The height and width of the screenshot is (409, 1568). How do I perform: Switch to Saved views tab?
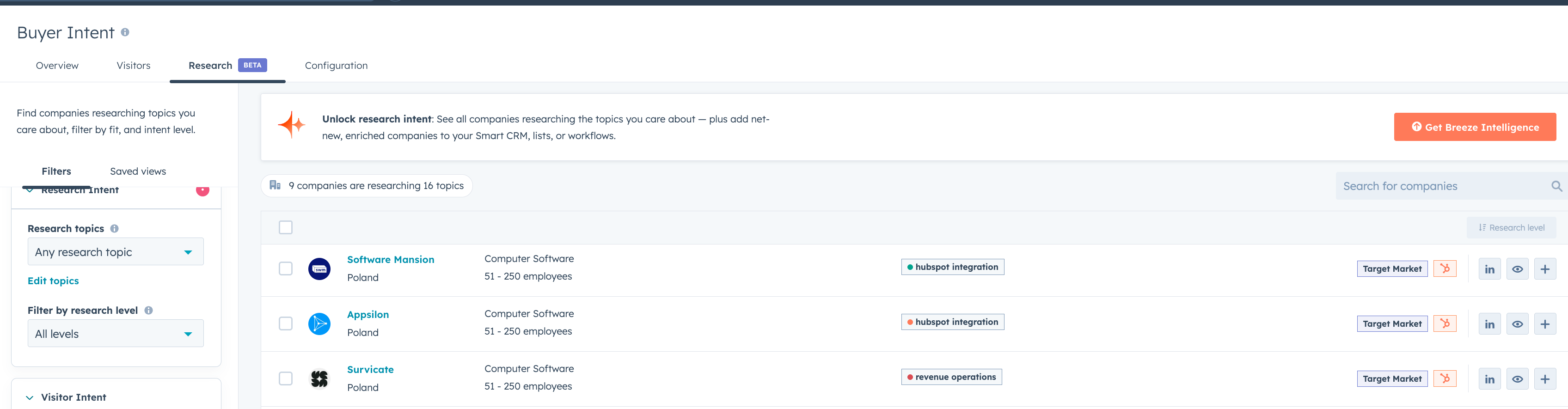138,171
